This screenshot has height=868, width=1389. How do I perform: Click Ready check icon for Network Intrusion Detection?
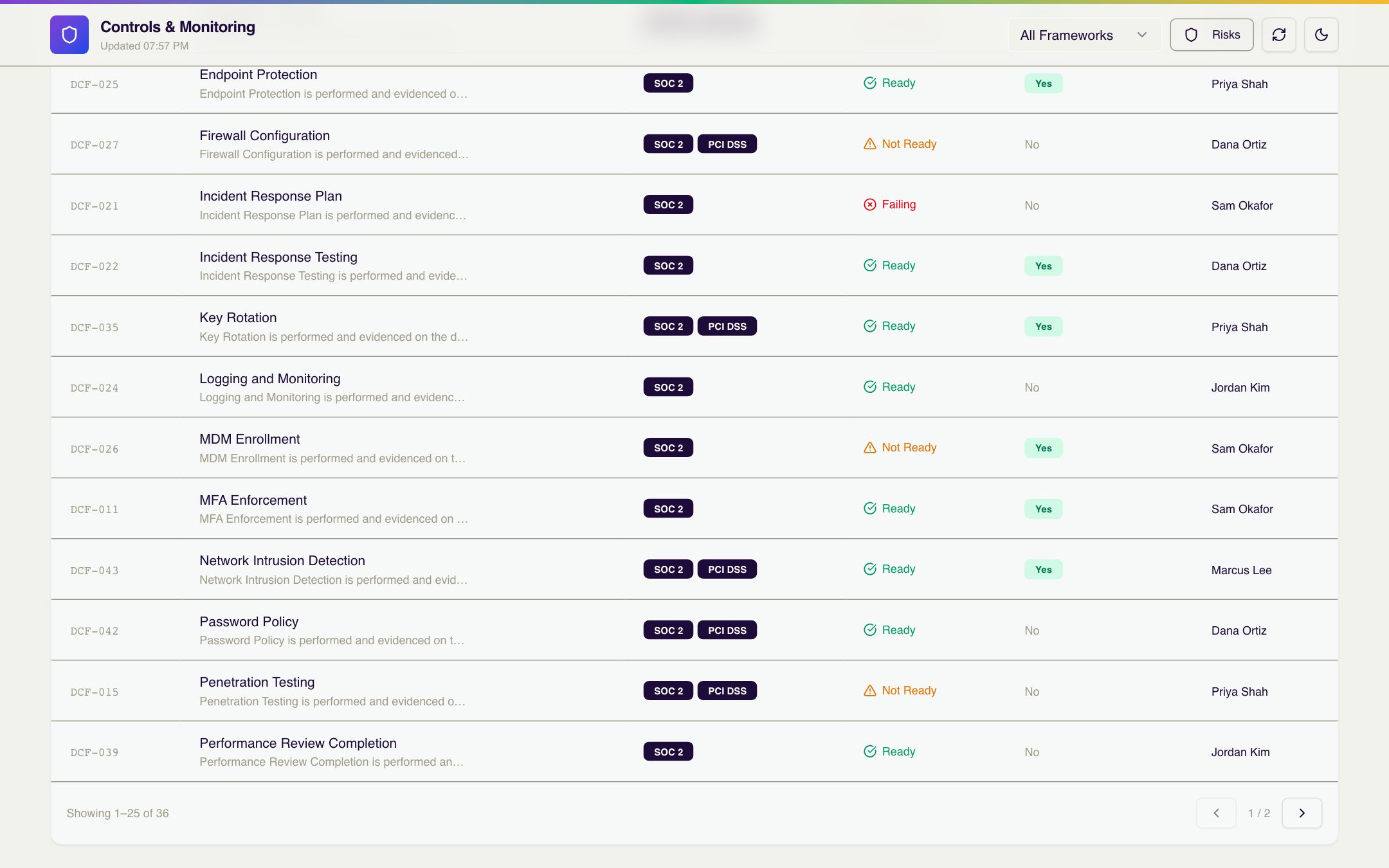coord(870,569)
